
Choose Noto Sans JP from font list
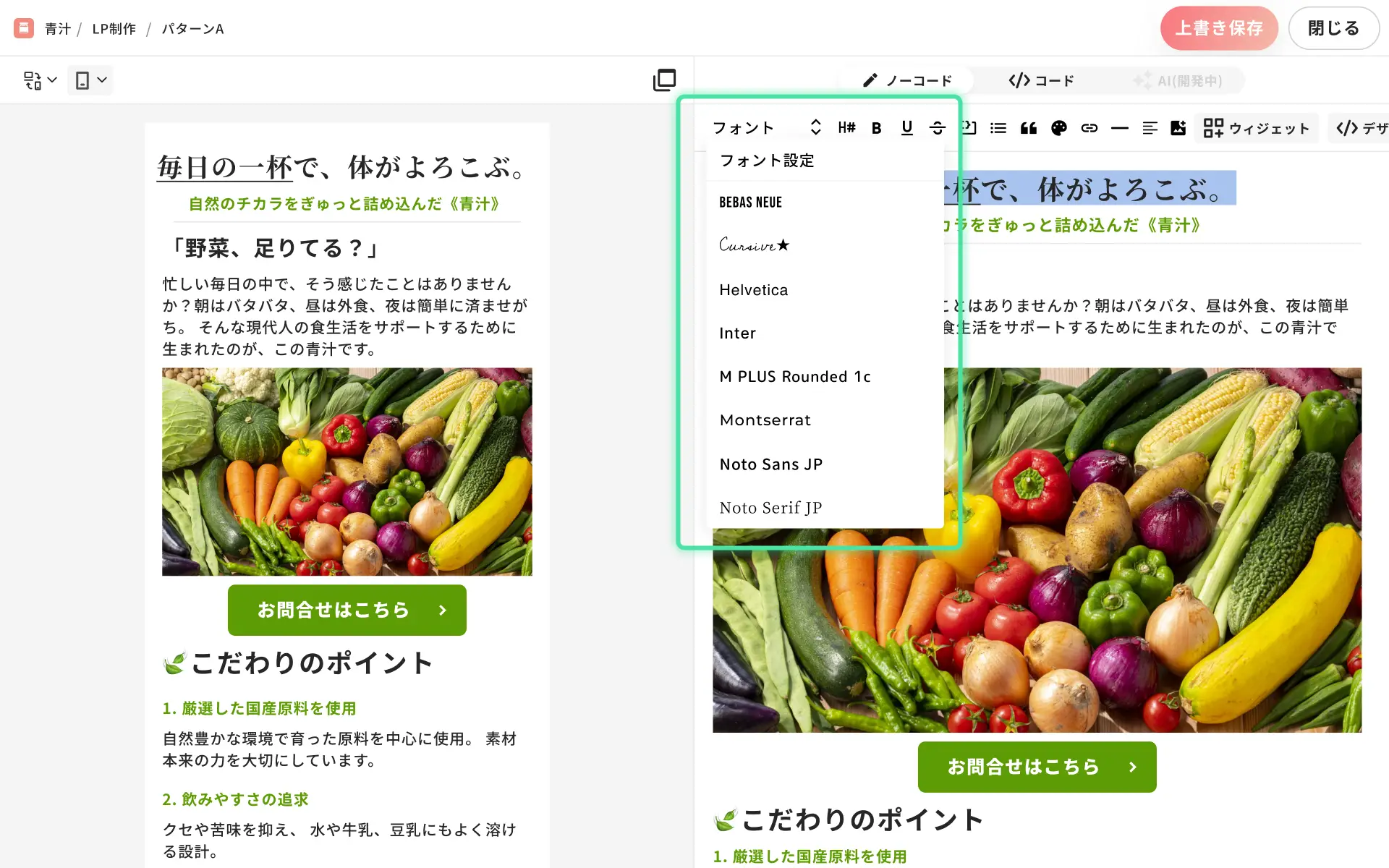(x=770, y=464)
